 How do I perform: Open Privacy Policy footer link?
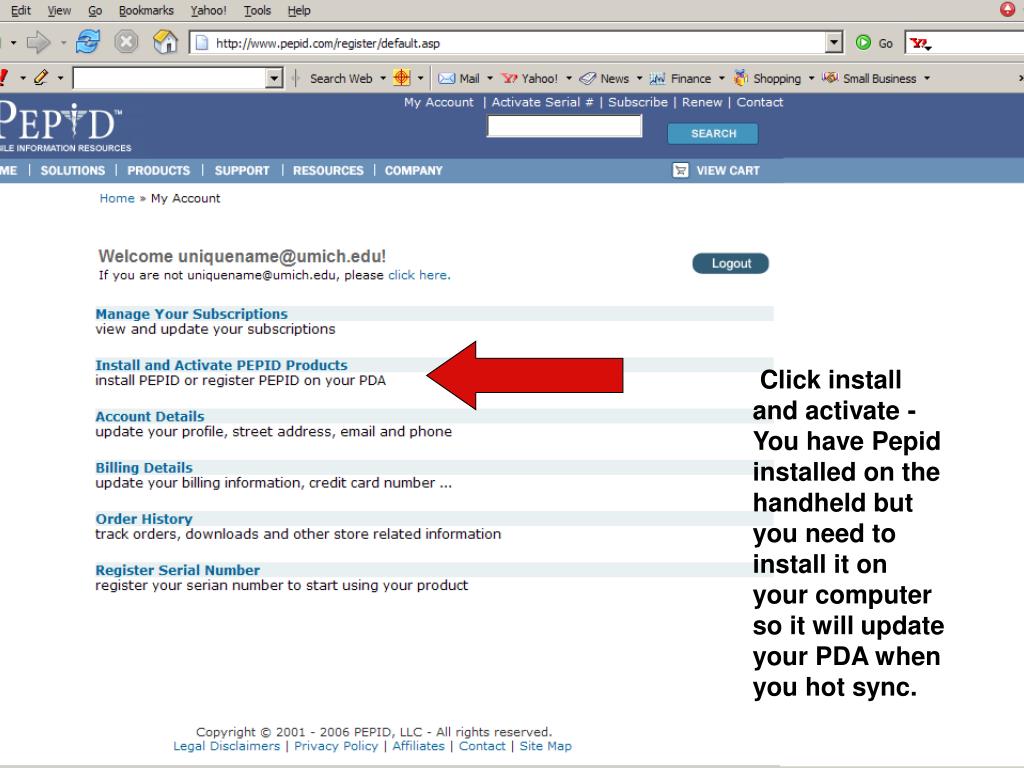pos(336,746)
